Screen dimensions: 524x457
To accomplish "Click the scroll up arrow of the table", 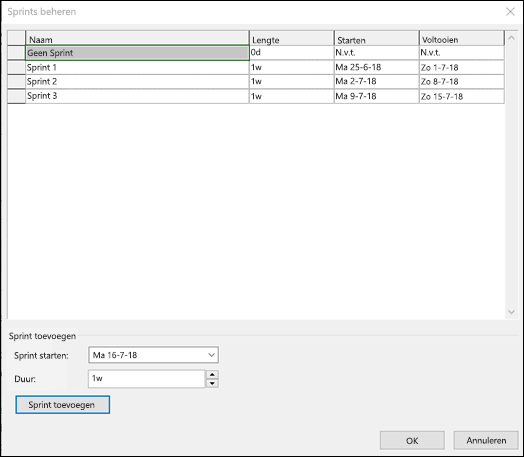I will click(x=511, y=38).
